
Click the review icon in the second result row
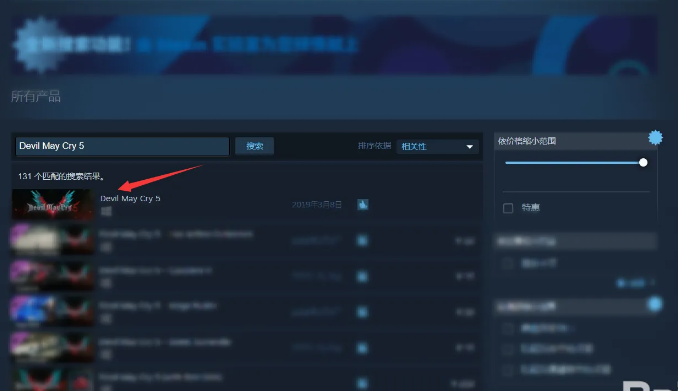point(363,240)
